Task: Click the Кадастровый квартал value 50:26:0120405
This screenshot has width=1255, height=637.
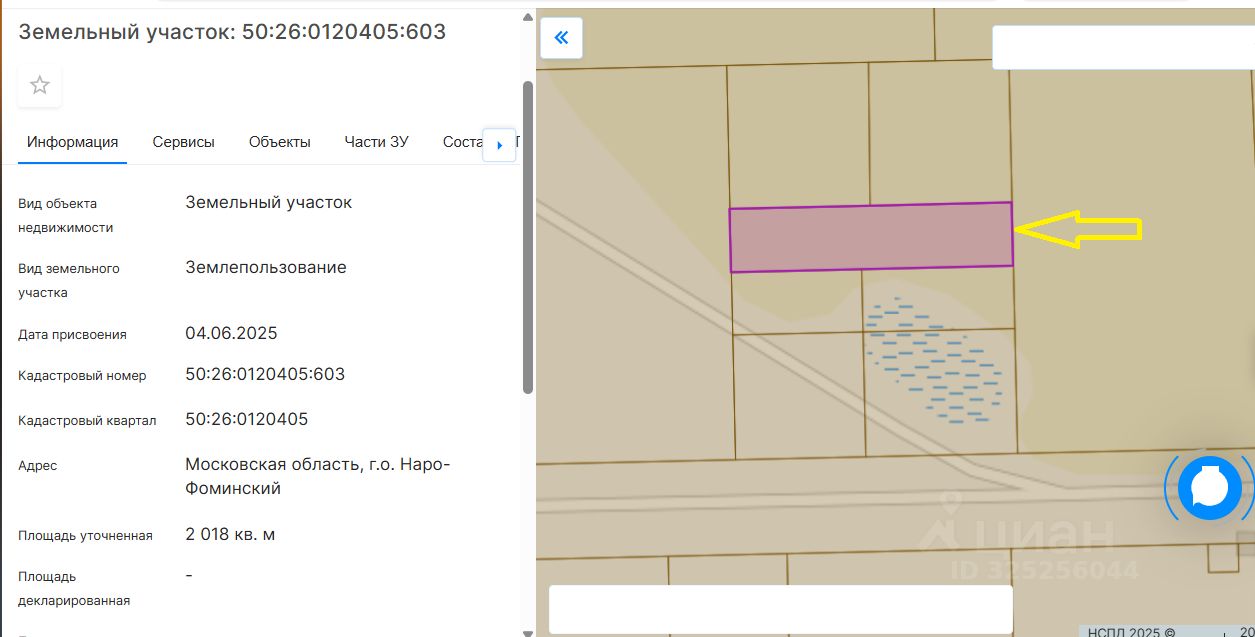Action: pyautogui.click(x=246, y=419)
